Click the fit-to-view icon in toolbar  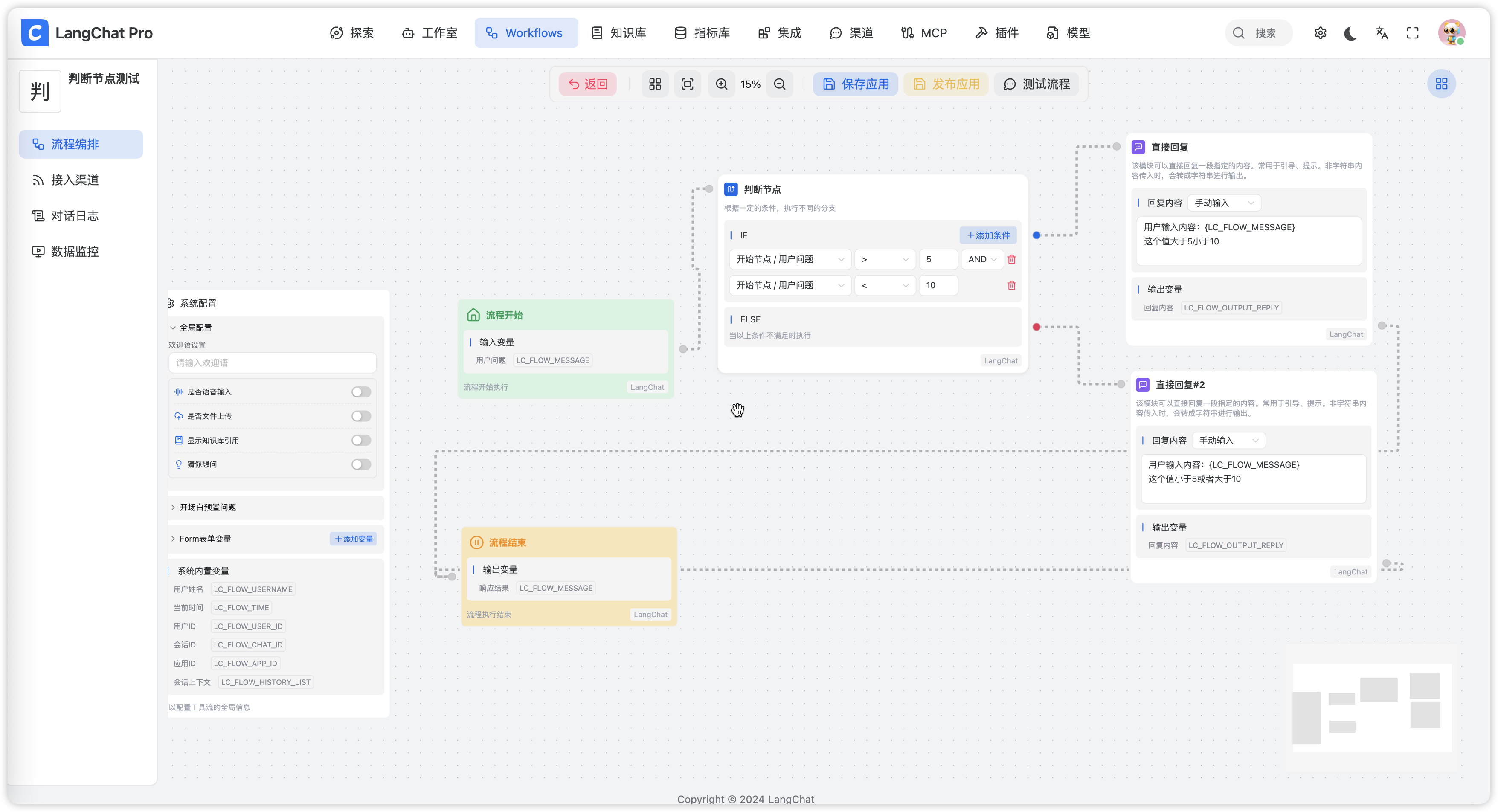(687, 84)
